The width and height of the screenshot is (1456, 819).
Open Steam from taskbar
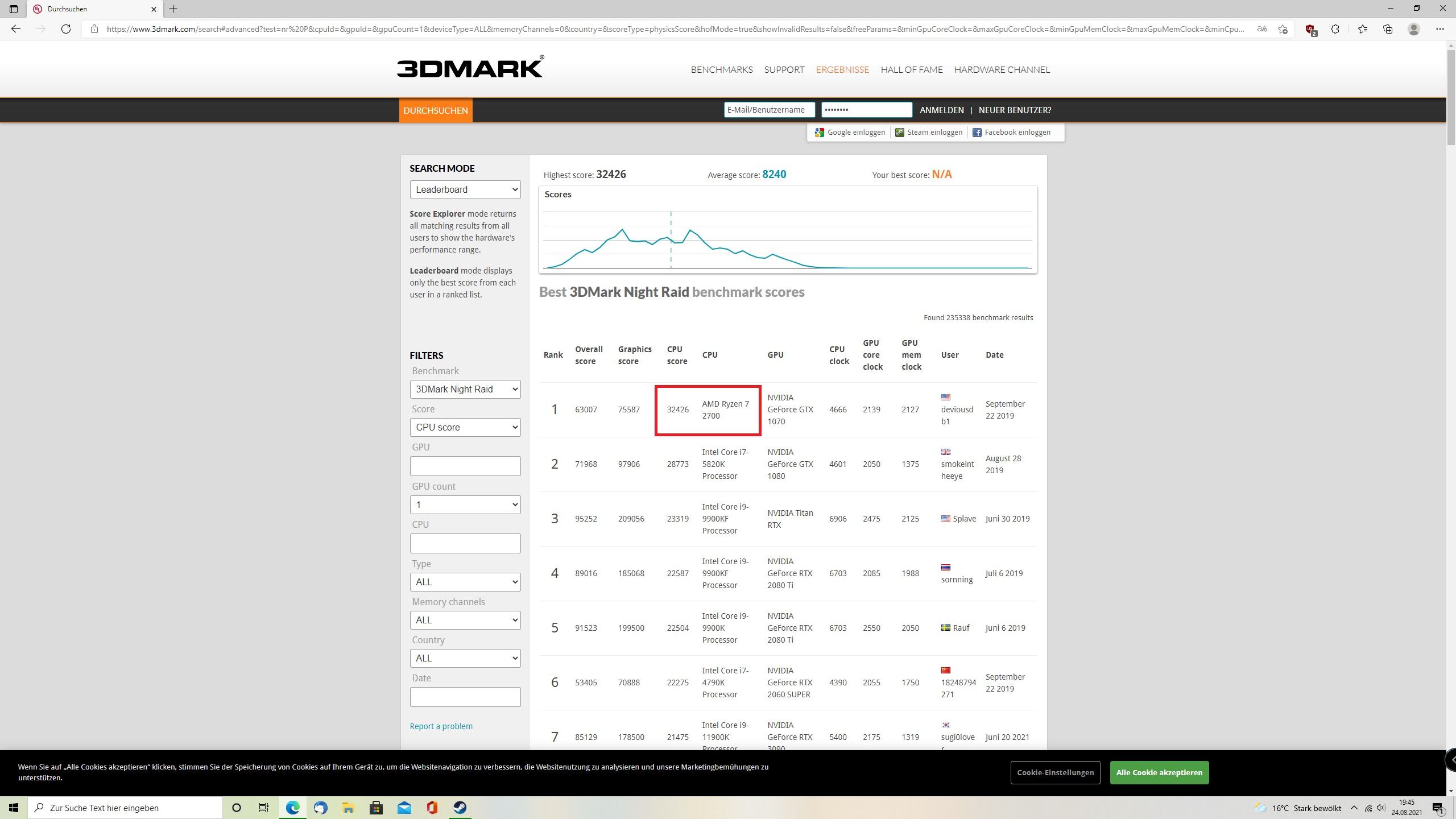460,808
